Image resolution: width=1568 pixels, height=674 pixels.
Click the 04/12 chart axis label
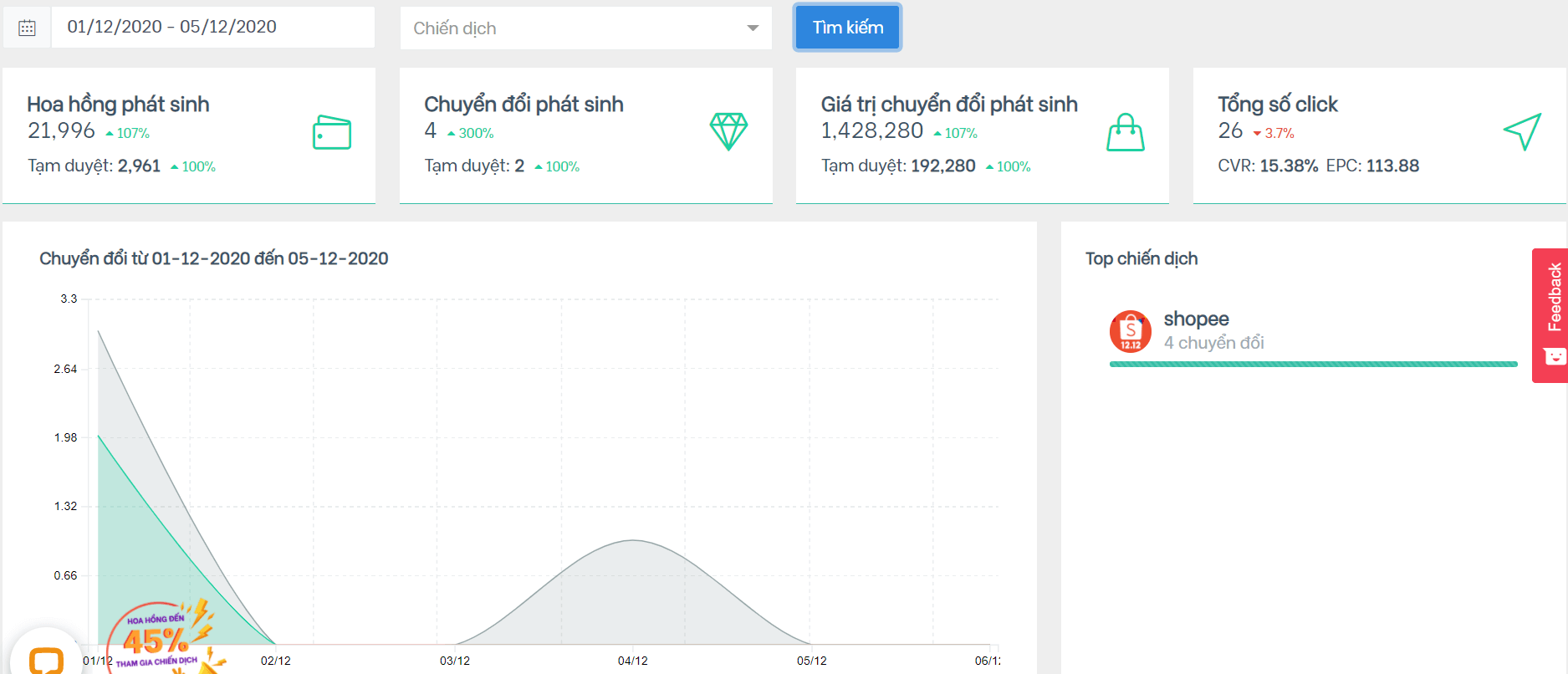pos(633,661)
